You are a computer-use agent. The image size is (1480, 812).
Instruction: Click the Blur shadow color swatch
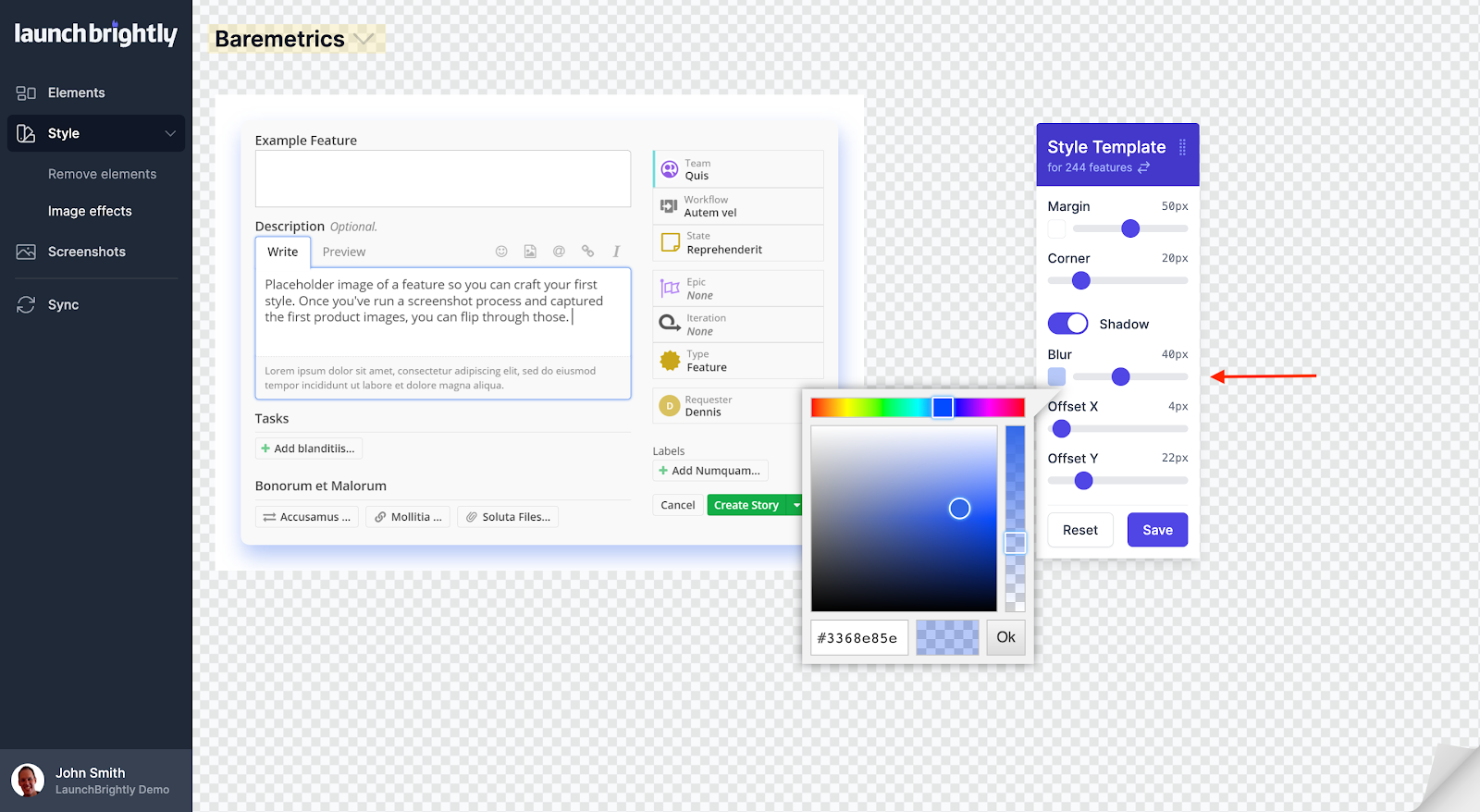tap(1056, 376)
